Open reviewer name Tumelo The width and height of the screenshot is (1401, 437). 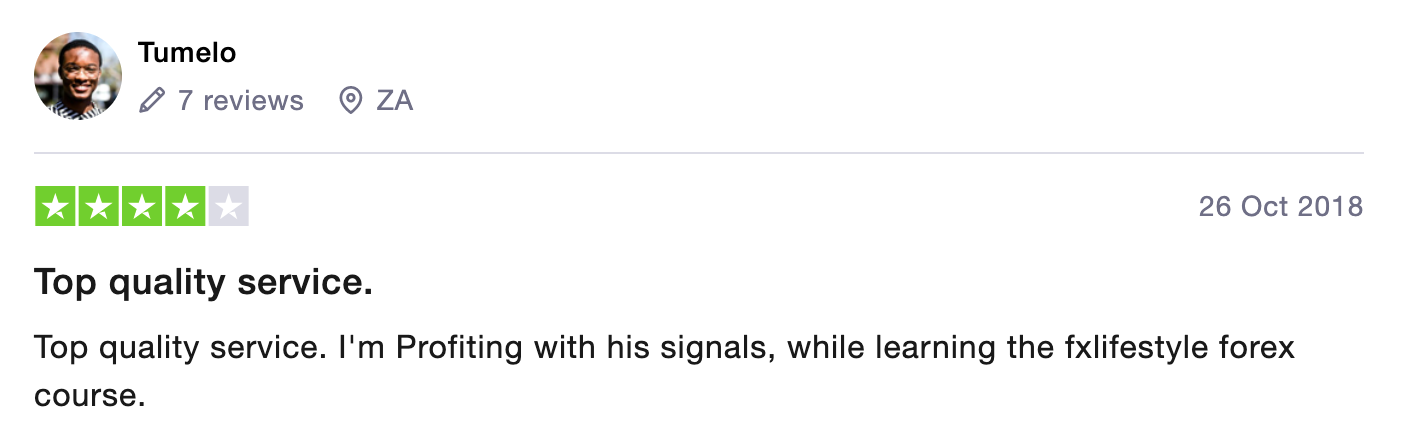pyautogui.click(x=187, y=52)
